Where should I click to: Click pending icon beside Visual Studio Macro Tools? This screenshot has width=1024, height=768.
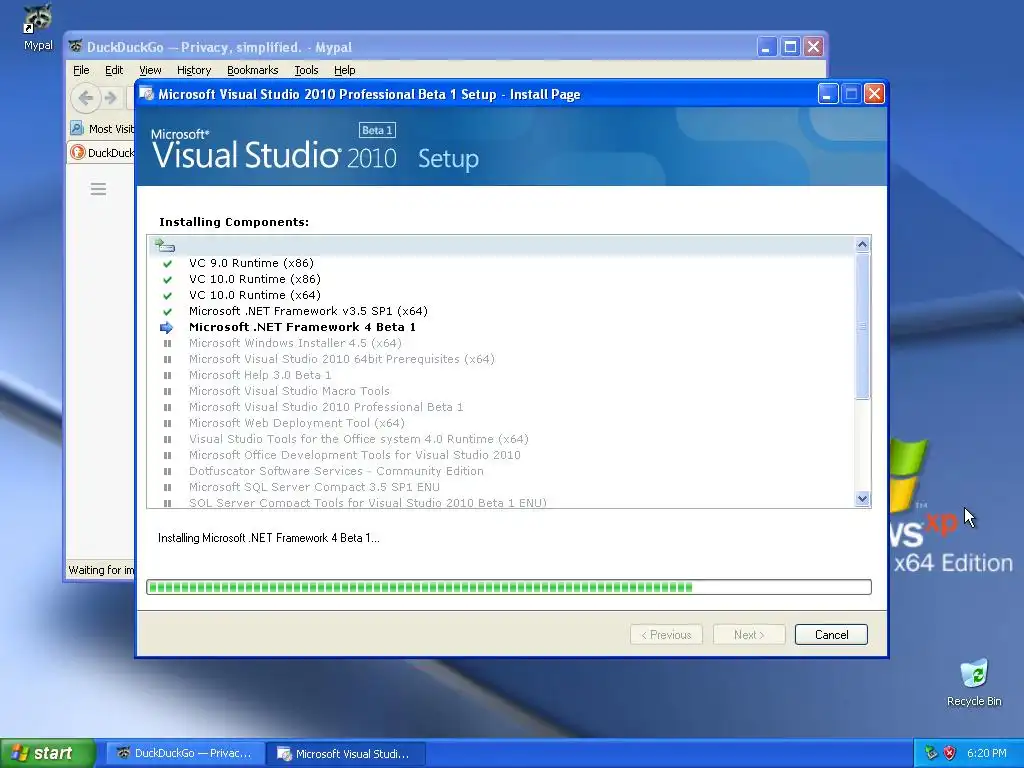[x=168, y=391]
